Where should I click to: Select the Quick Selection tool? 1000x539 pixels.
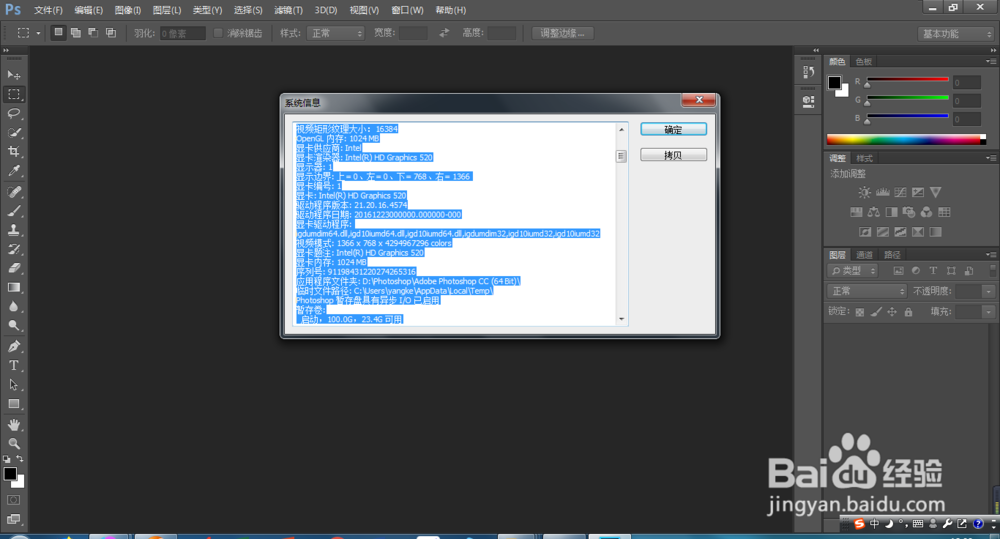pos(13,133)
